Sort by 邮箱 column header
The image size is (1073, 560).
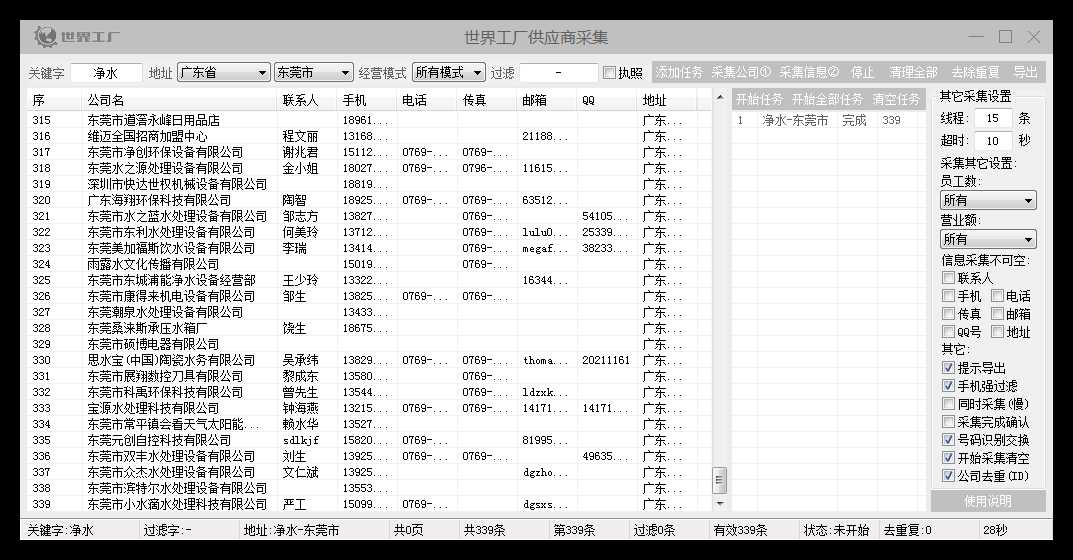pyautogui.click(x=547, y=100)
